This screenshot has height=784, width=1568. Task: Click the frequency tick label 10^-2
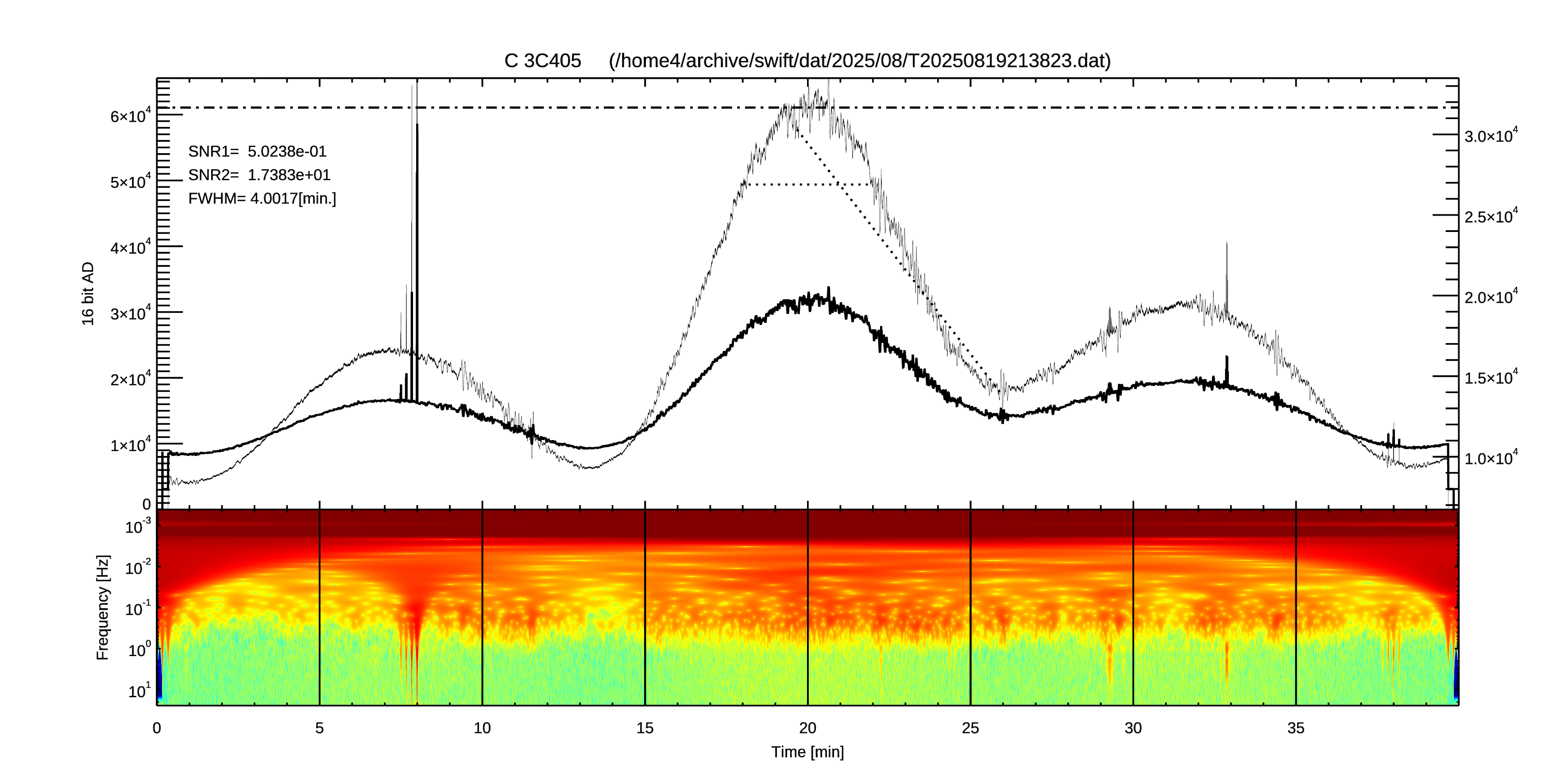(138, 568)
